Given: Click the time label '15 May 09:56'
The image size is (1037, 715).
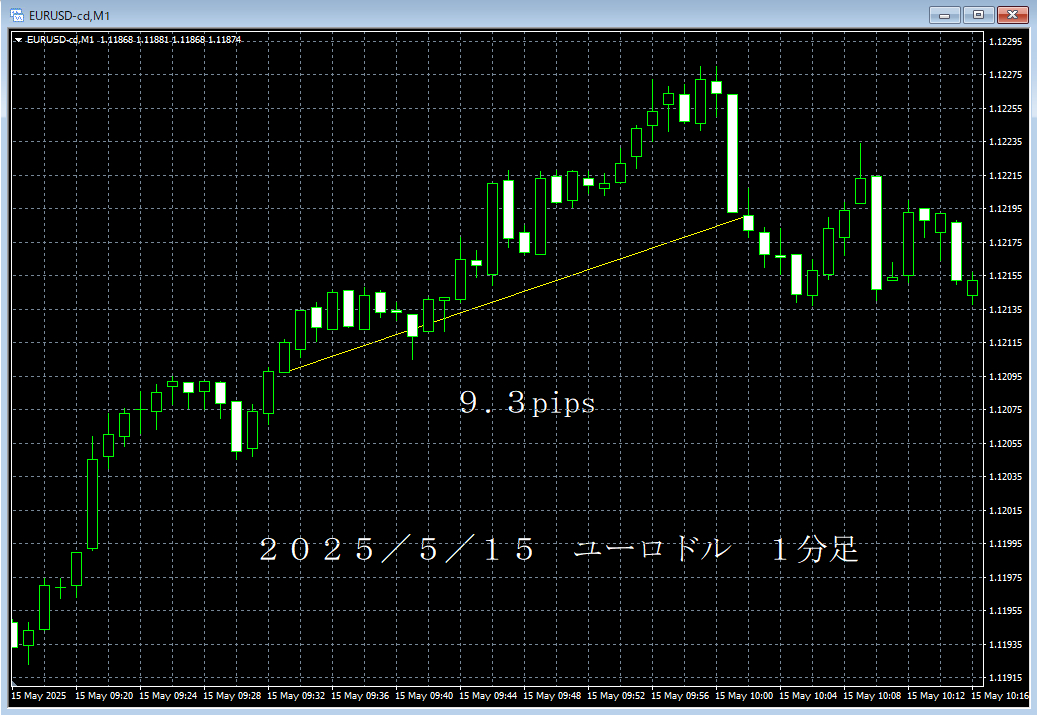Looking at the screenshot, I should (680, 696).
